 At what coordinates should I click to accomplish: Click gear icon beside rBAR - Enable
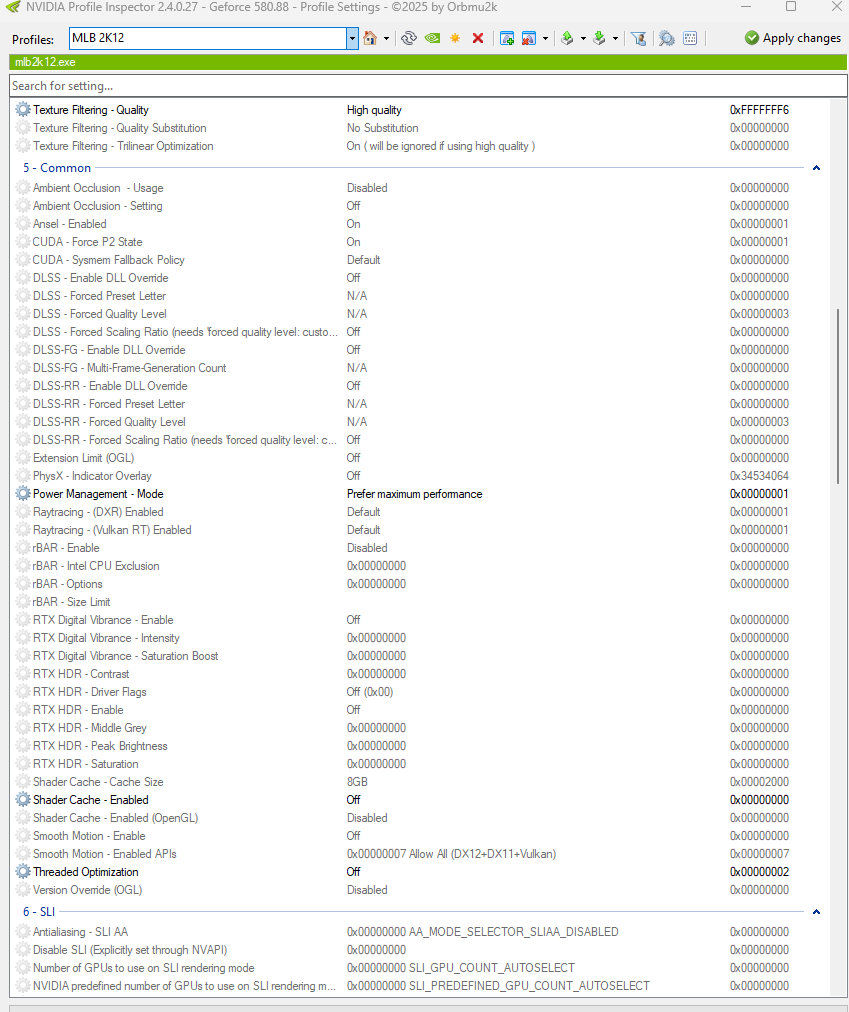[23, 548]
